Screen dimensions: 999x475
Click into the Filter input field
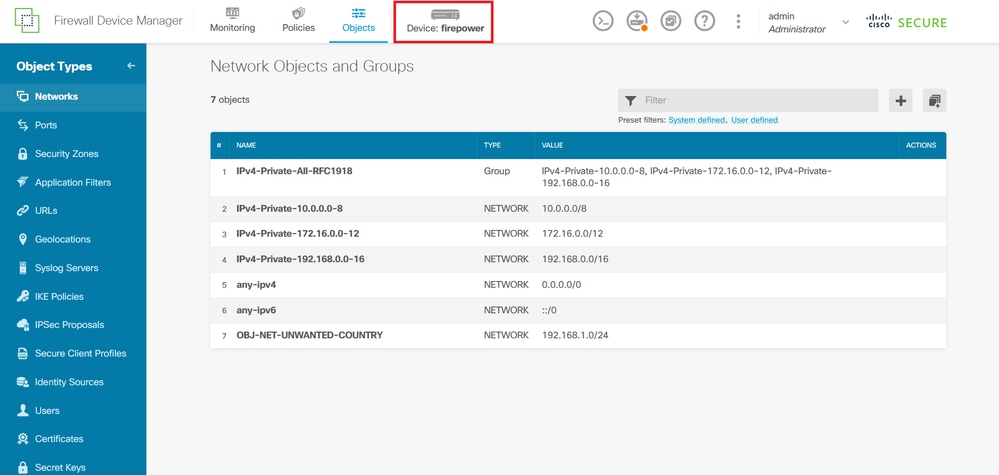(x=748, y=101)
